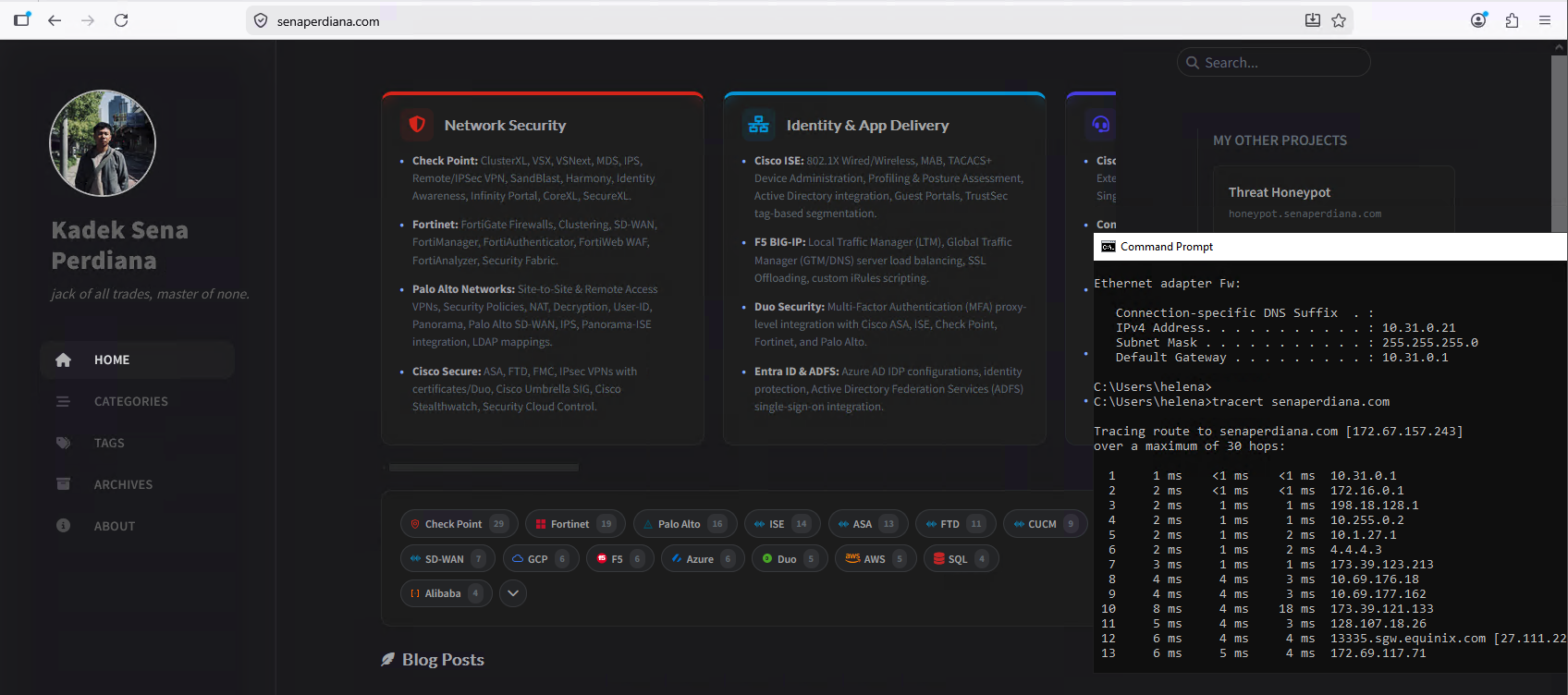The height and width of the screenshot is (695, 1568).
Task: Select the Palo Alto tag chip
Action: (685, 524)
